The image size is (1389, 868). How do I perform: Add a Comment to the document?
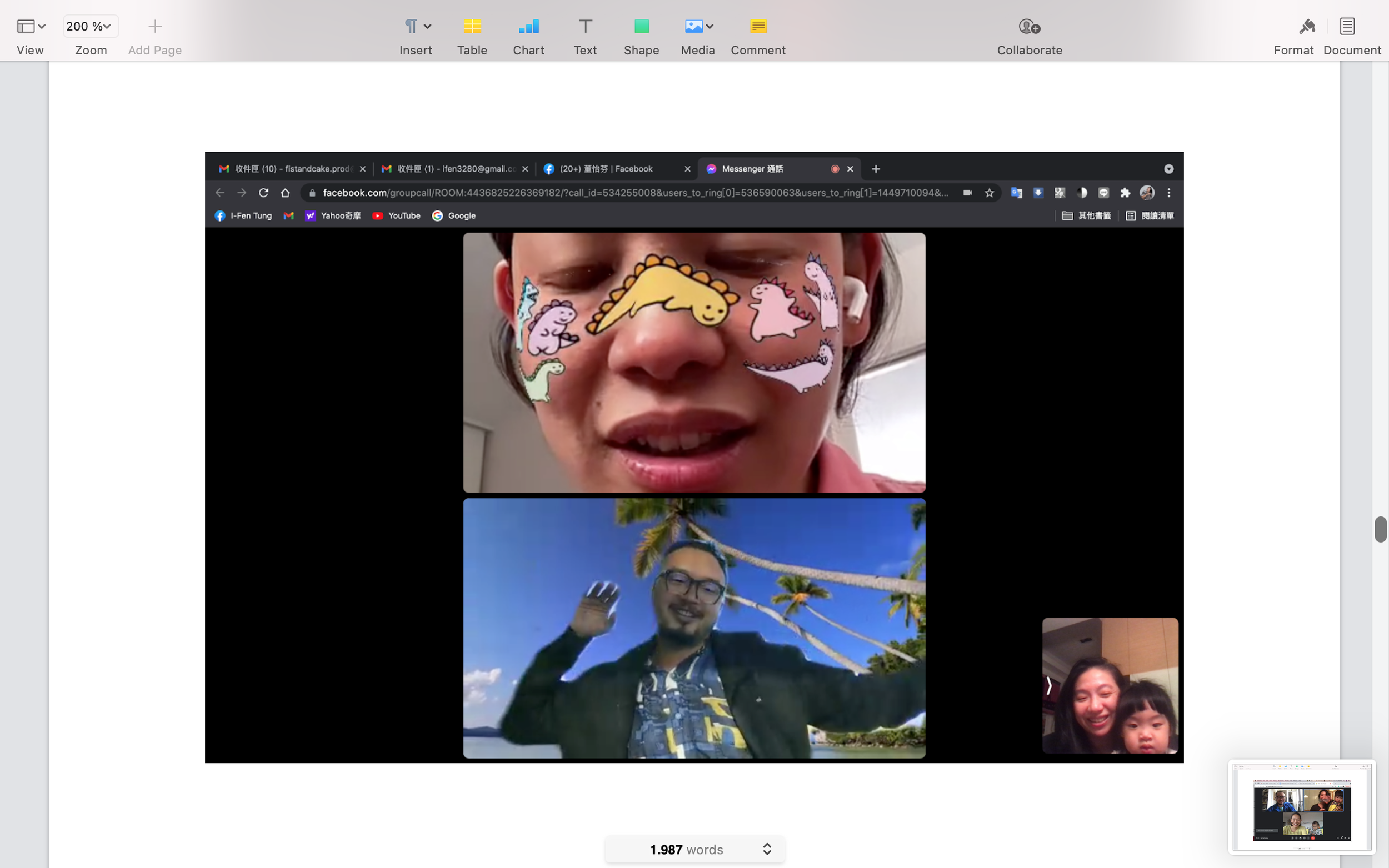pos(758,27)
